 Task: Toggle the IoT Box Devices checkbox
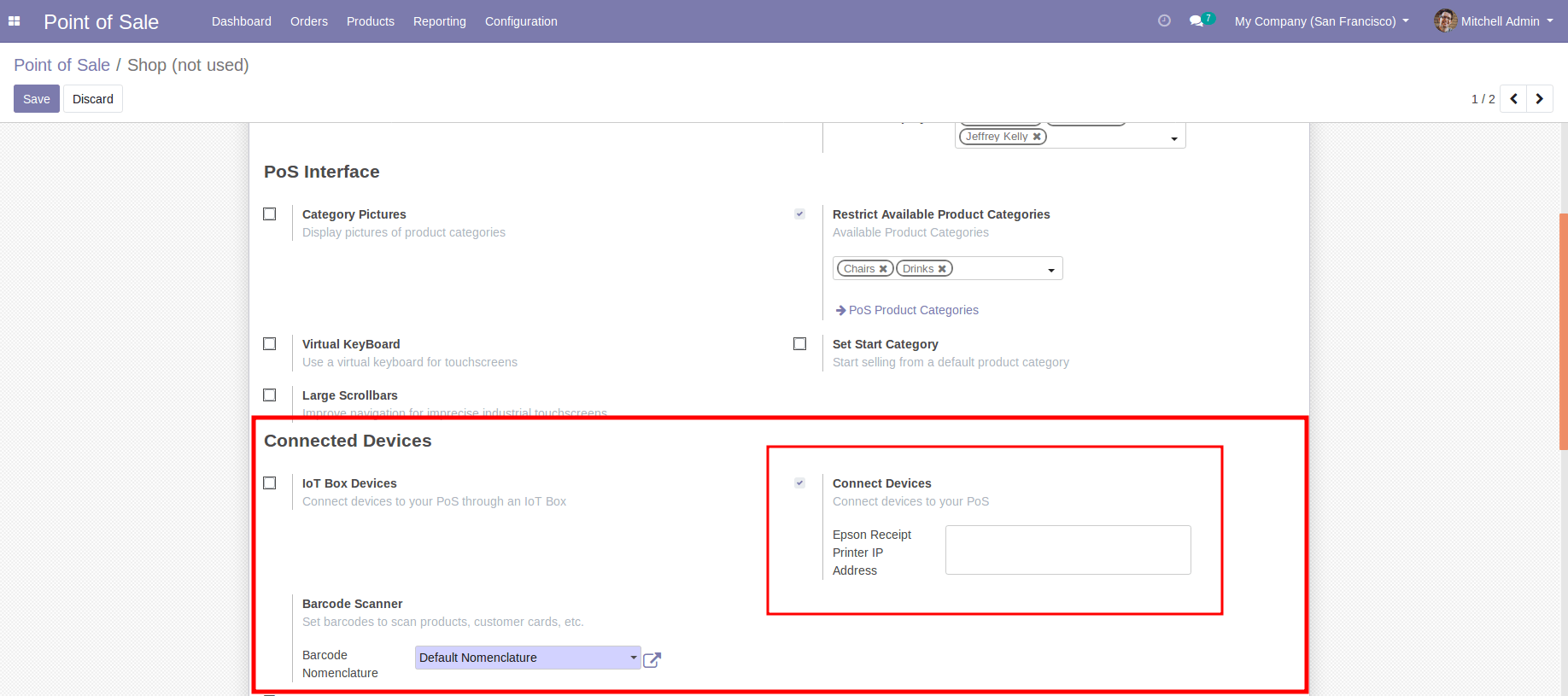point(270,483)
